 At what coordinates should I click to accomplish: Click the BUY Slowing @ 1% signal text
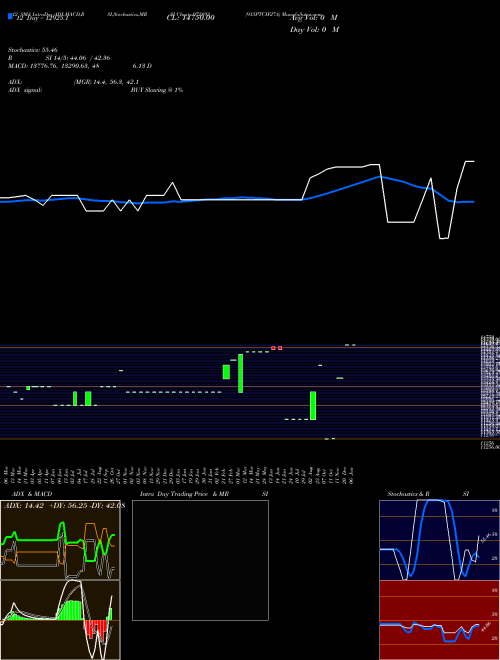(x=157, y=90)
